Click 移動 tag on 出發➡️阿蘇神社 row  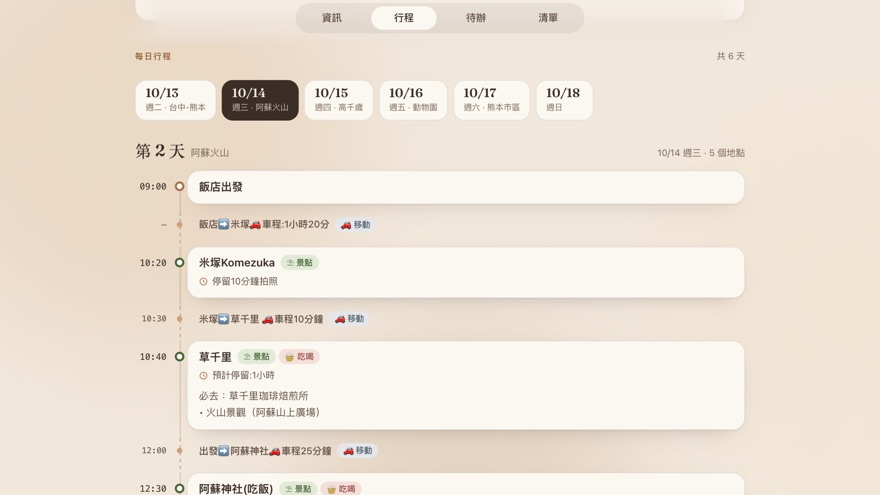[x=358, y=451]
